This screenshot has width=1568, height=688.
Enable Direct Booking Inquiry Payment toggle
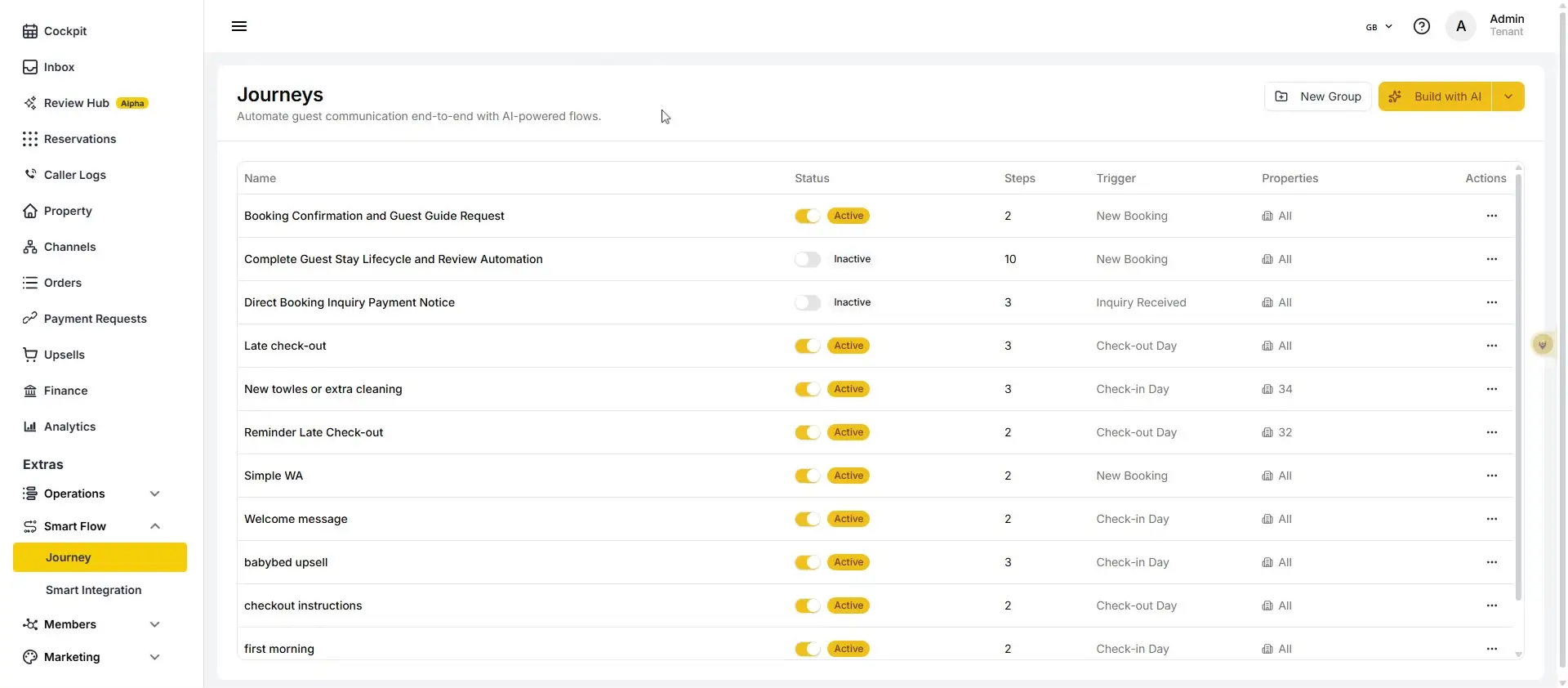tap(808, 302)
